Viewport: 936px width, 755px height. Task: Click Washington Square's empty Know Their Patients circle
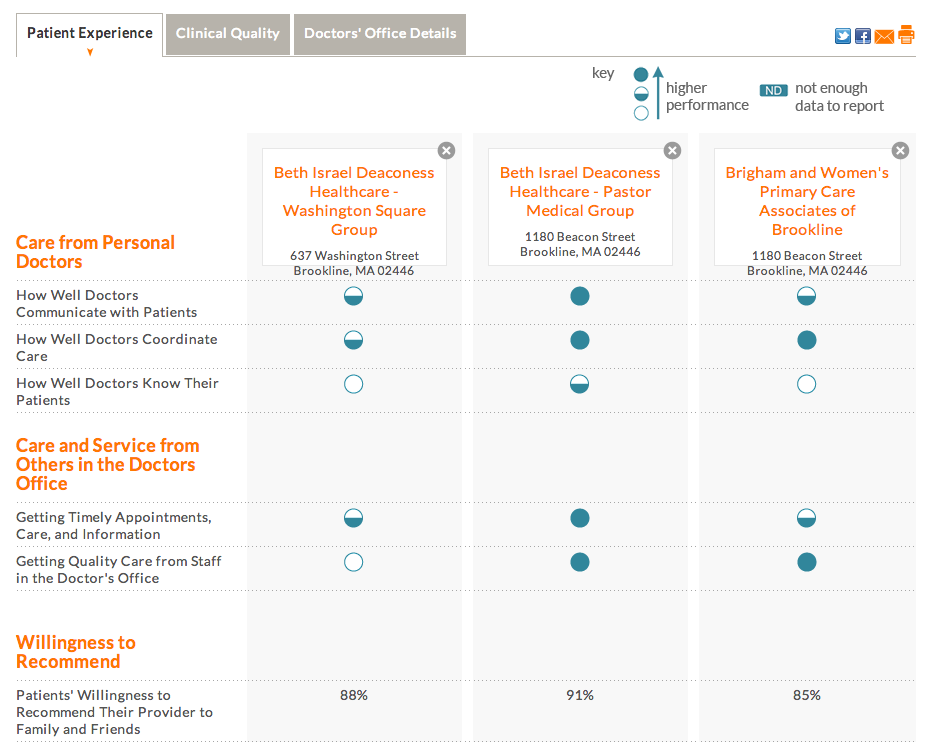click(353, 384)
